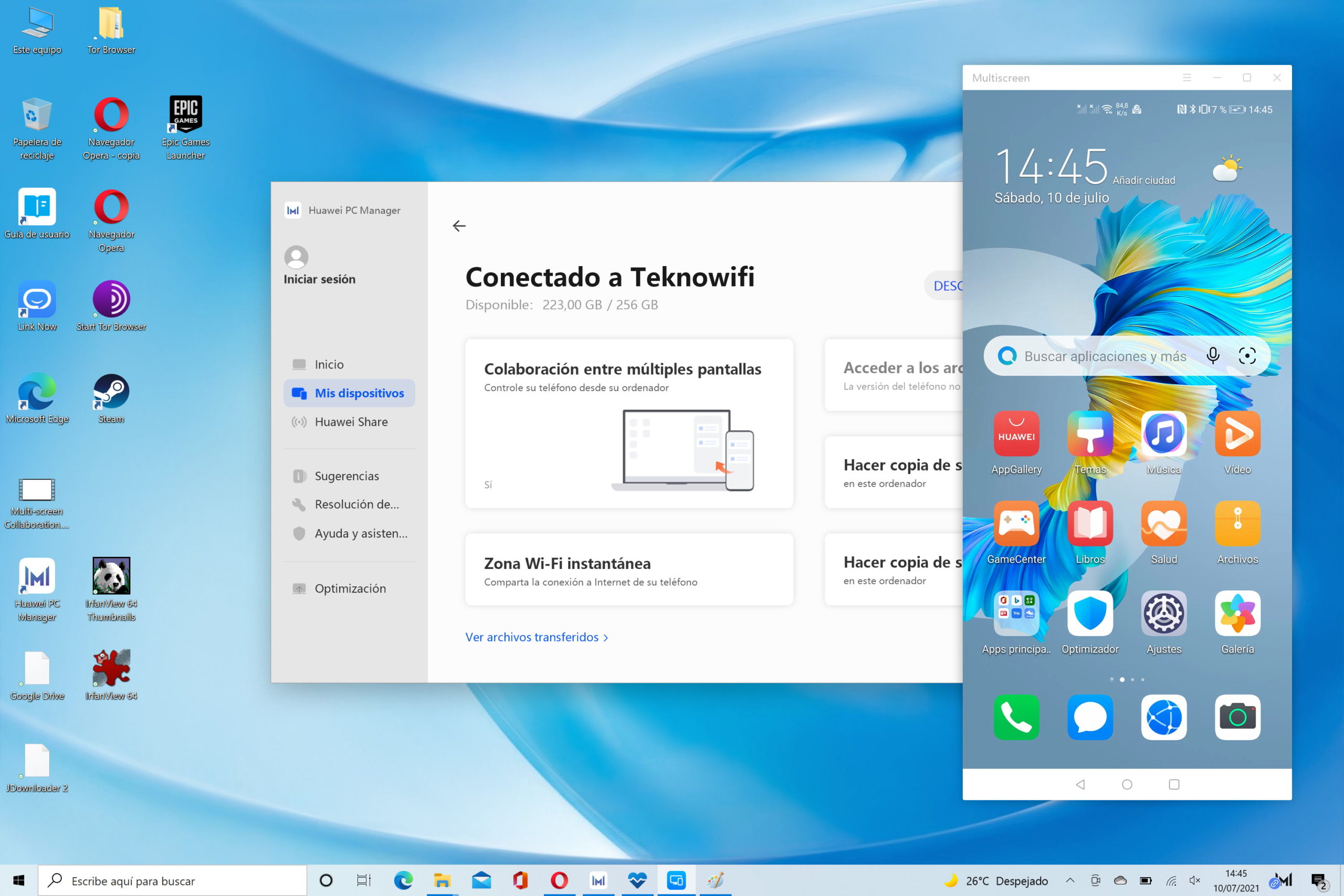The width and height of the screenshot is (1344, 896).
Task: Open IrfanView 64 Thumbnails desktop icon
Action: pos(111,589)
